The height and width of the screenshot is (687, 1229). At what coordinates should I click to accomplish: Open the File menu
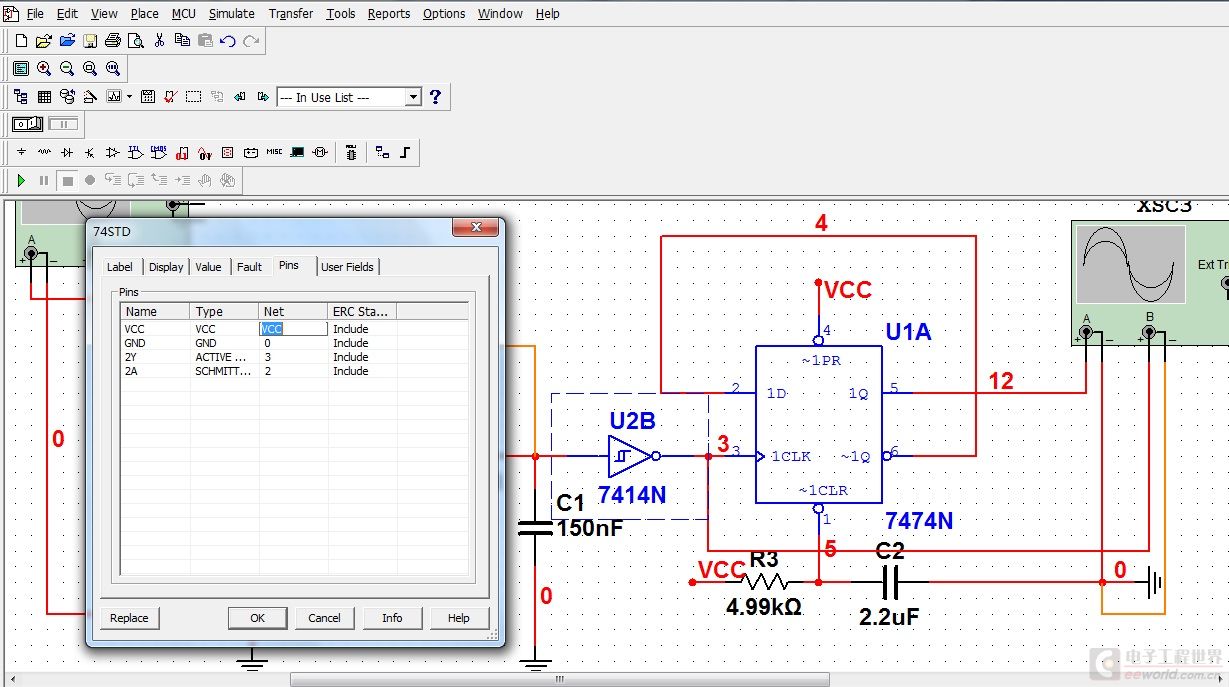coord(35,14)
